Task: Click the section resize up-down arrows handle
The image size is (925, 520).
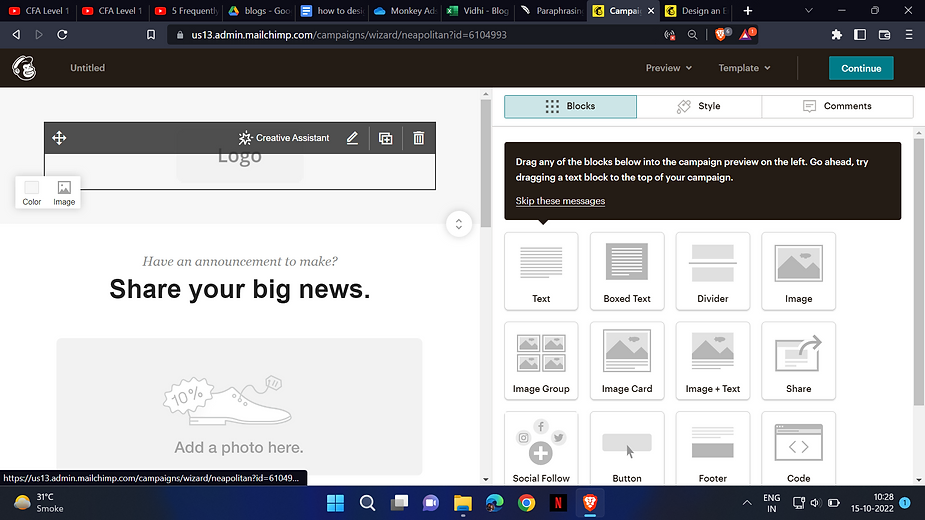Action: pyautogui.click(x=458, y=224)
